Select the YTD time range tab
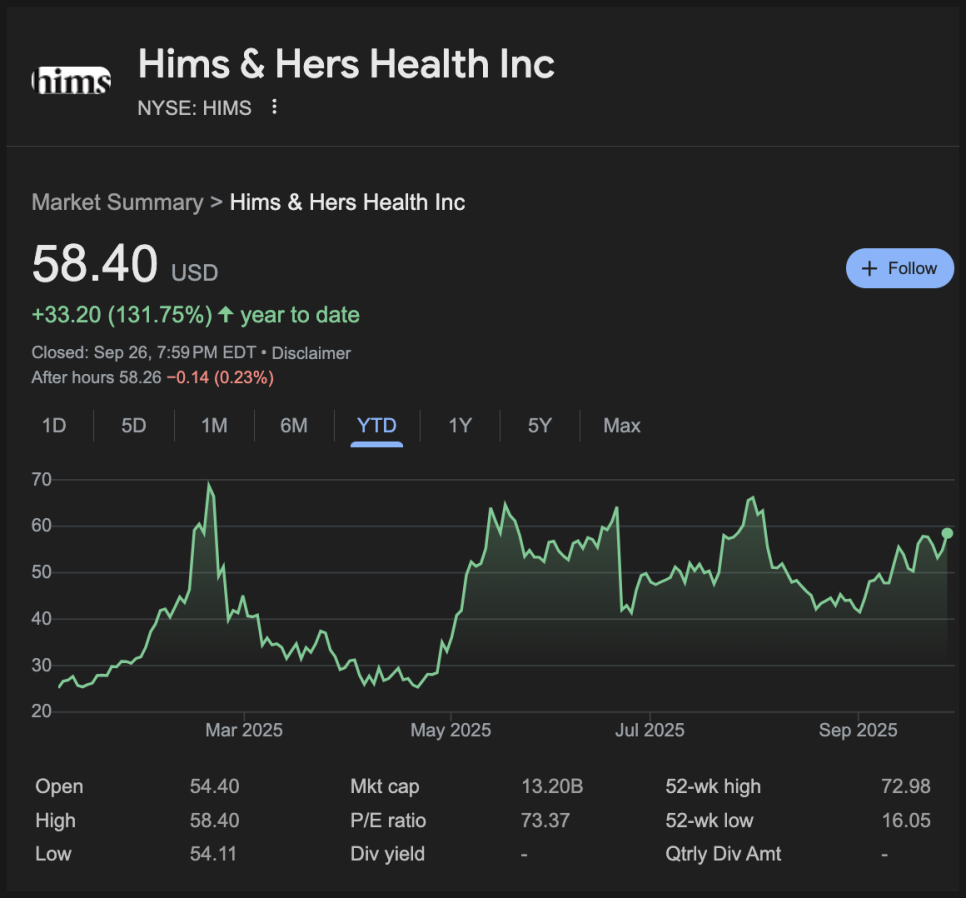This screenshot has width=966, height=898. [x=376, y=426]
